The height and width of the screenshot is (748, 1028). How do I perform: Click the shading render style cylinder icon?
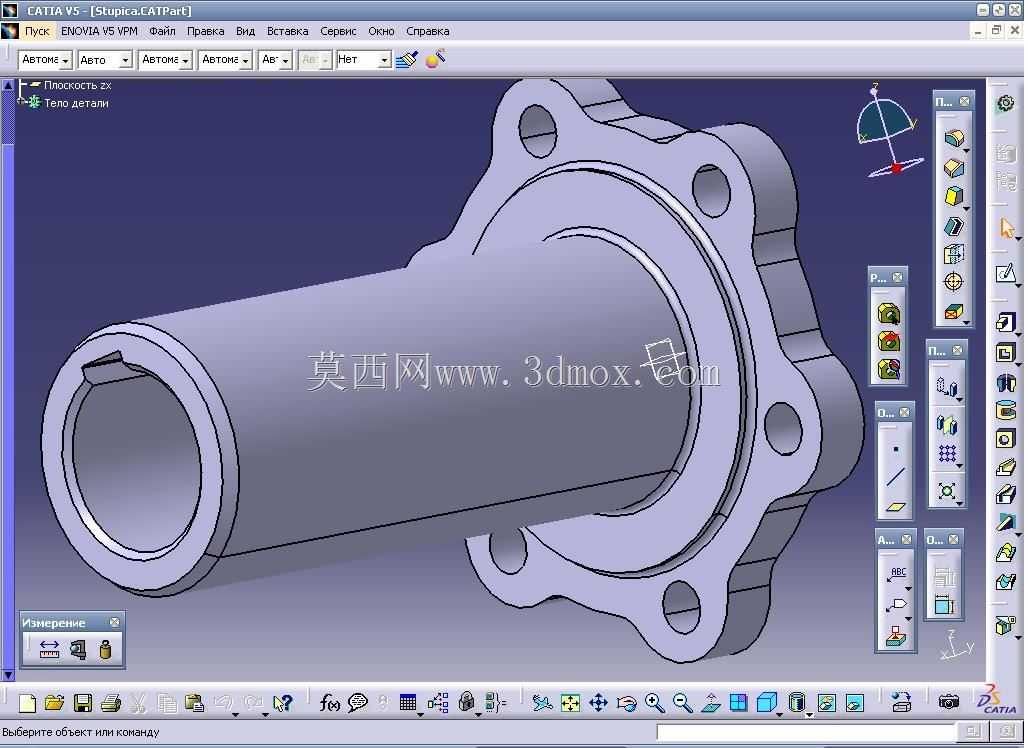point(797,703)
